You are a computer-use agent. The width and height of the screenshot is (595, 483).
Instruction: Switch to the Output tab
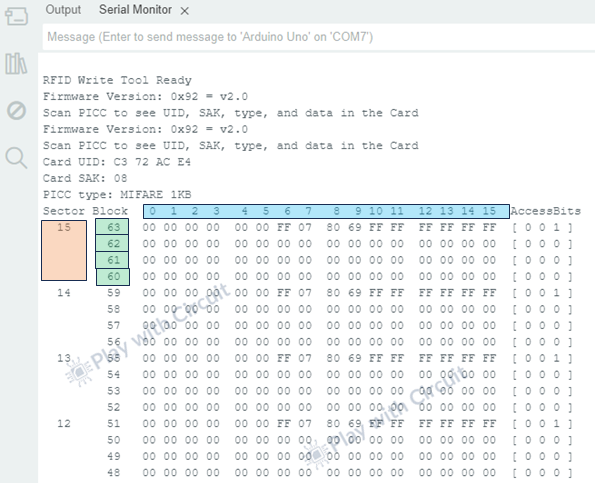click(63, 9)
